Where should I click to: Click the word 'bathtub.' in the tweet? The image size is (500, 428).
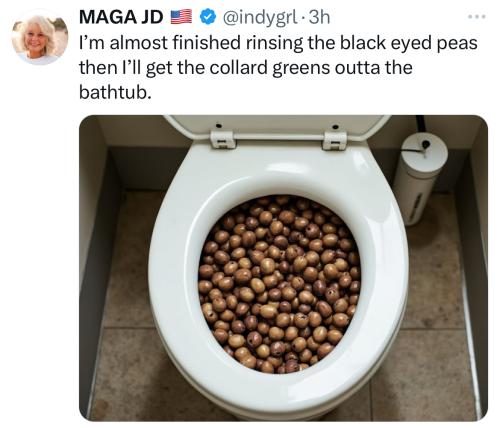(115, 92)
